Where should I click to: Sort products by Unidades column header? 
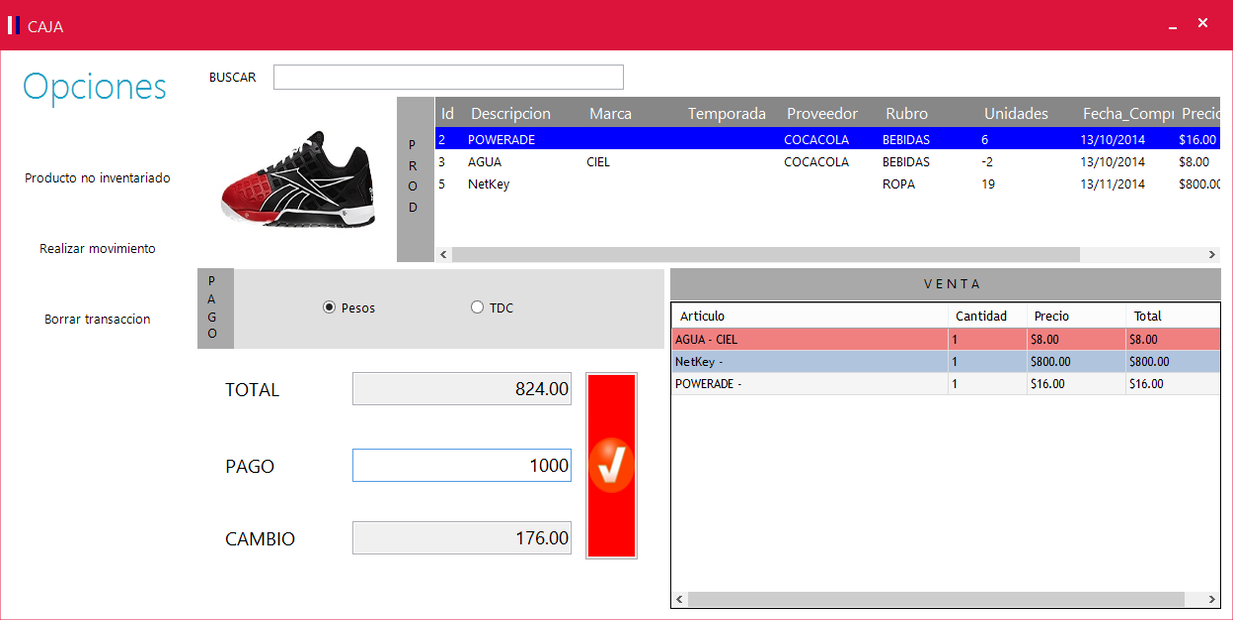pos(1016,114)
